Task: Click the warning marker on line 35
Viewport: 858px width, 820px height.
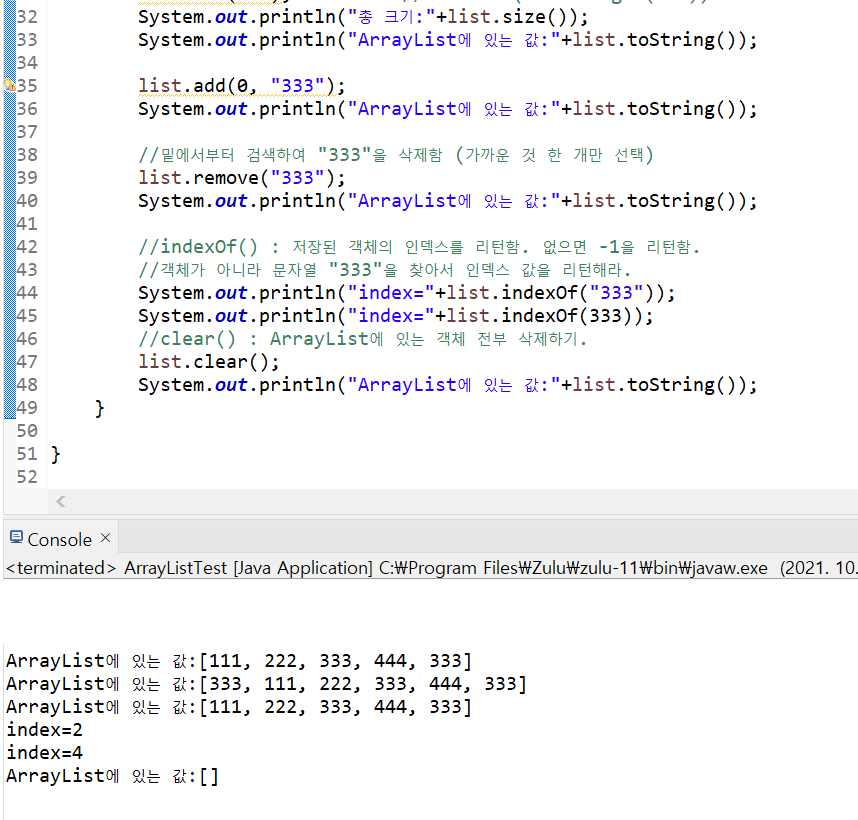Action: (9, 85)
